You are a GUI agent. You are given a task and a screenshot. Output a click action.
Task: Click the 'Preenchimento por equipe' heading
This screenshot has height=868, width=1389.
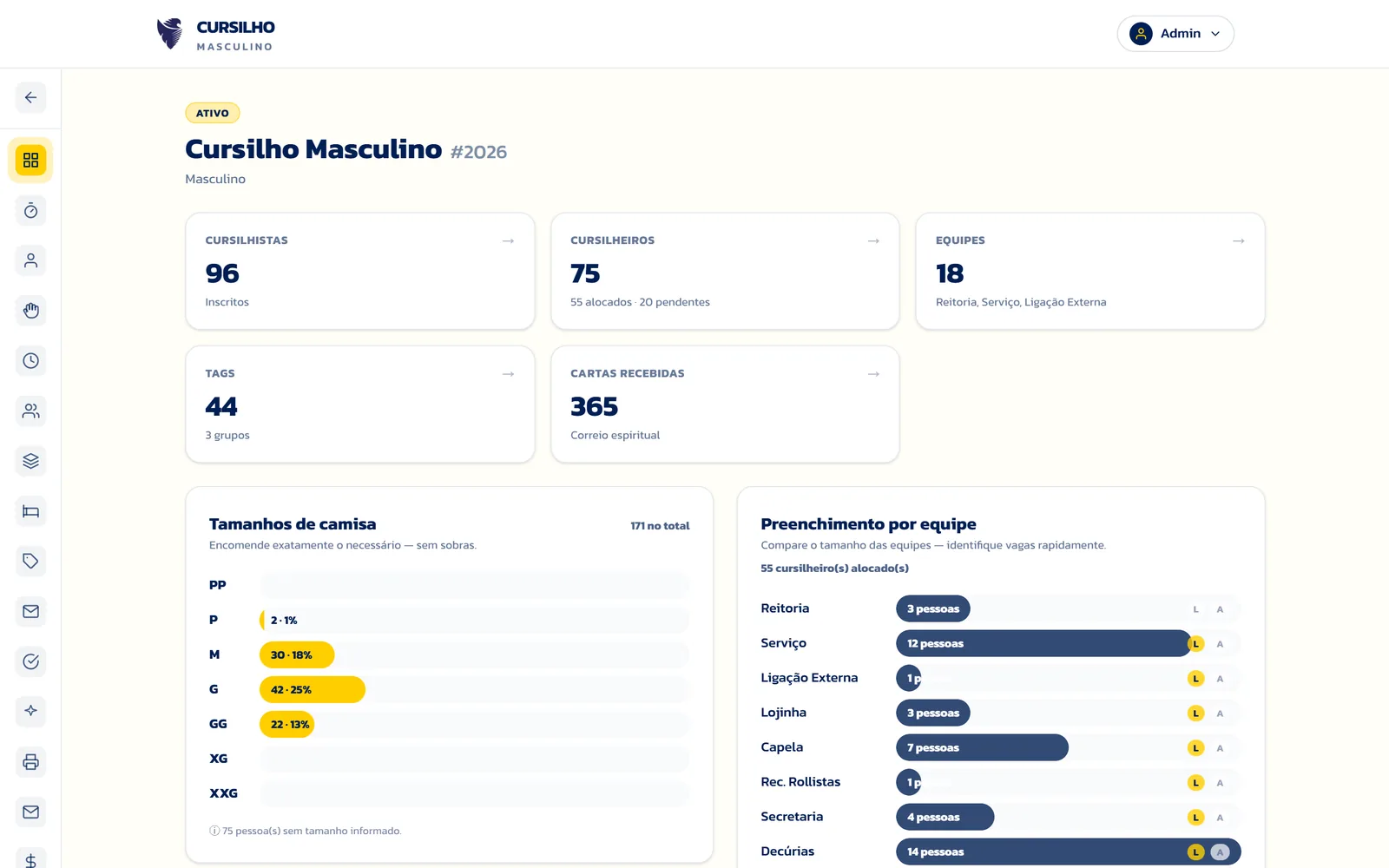pos(868,524)
